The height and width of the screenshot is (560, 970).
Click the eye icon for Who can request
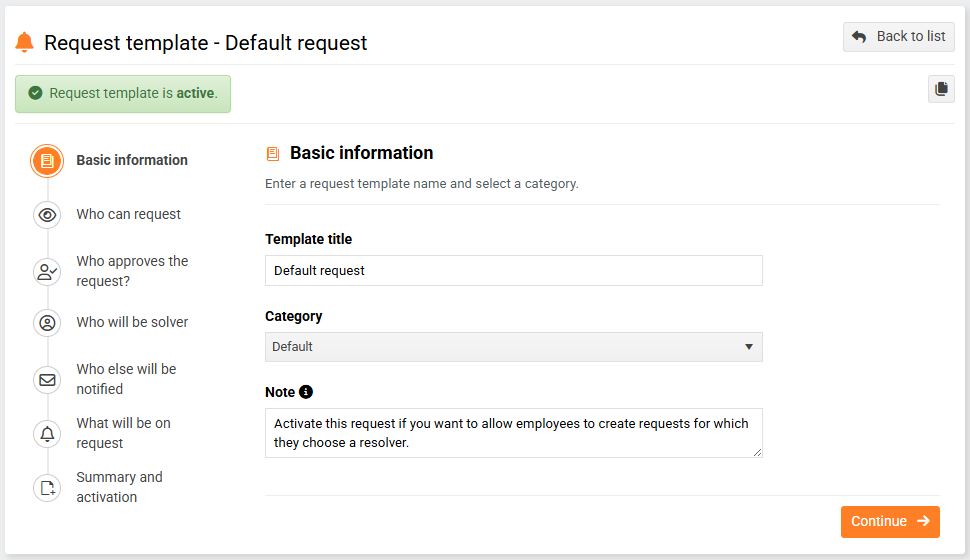[x=47, y=215]
